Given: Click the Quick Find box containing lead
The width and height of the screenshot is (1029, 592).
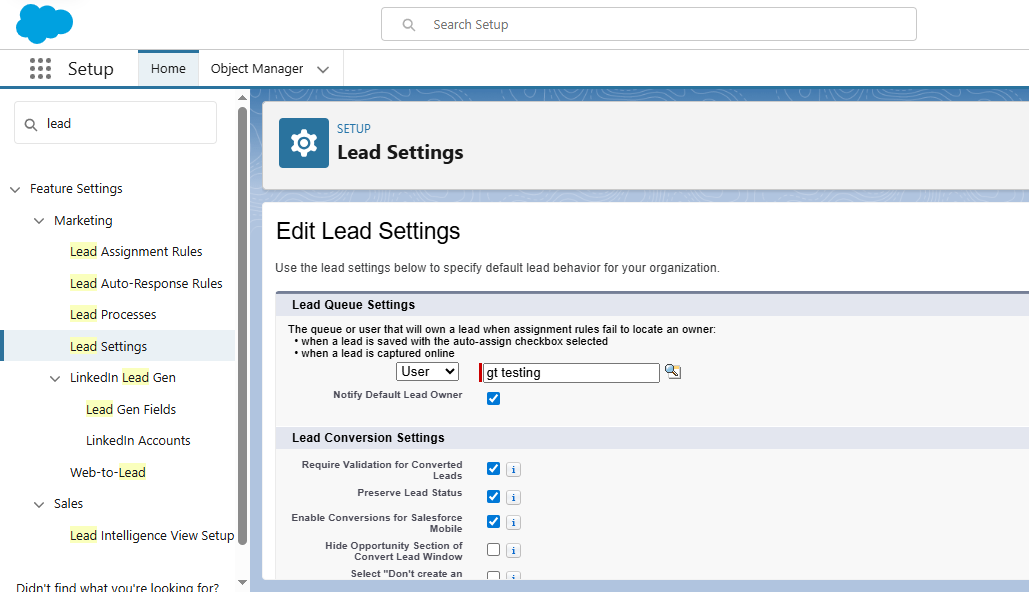Looking at the screenshot, I should tap(116, 123).
